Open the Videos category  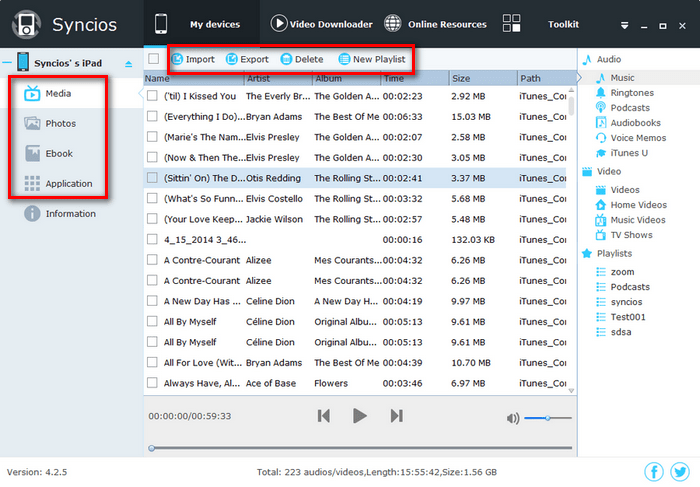(x=625, y=190)
